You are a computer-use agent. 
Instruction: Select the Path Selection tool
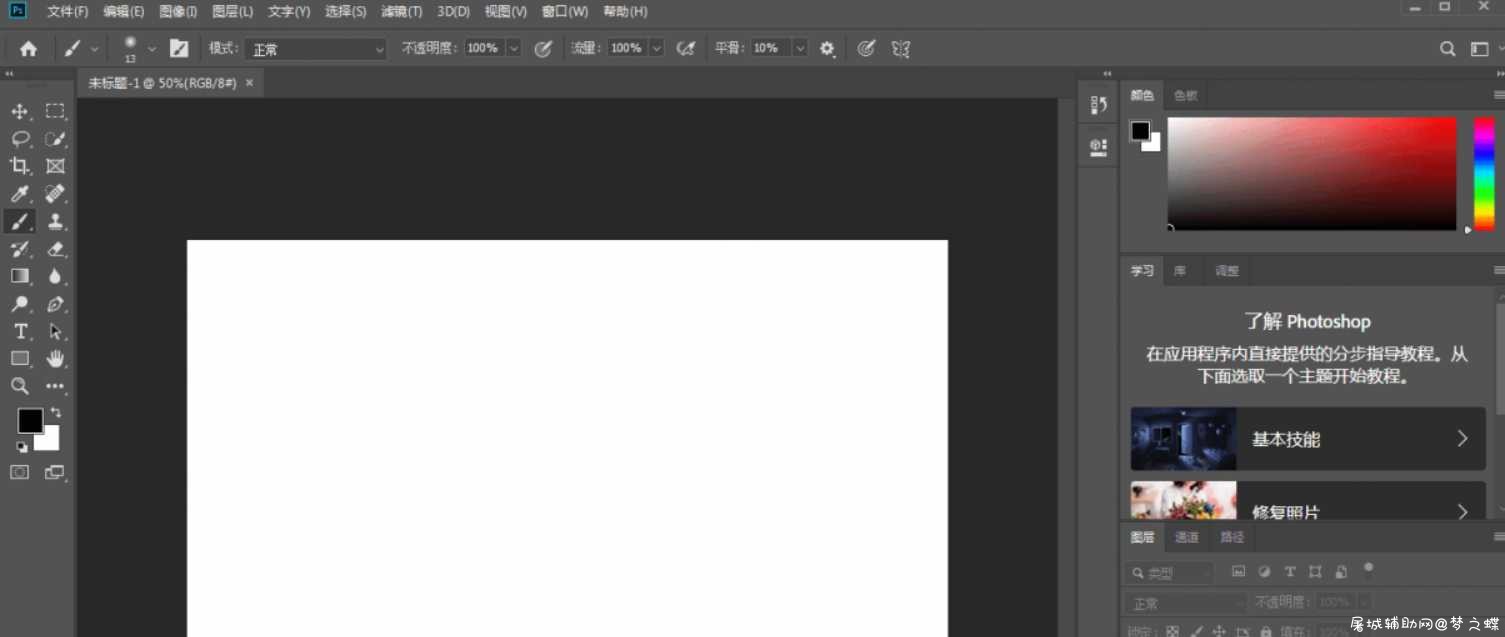(x=55, y=331)
